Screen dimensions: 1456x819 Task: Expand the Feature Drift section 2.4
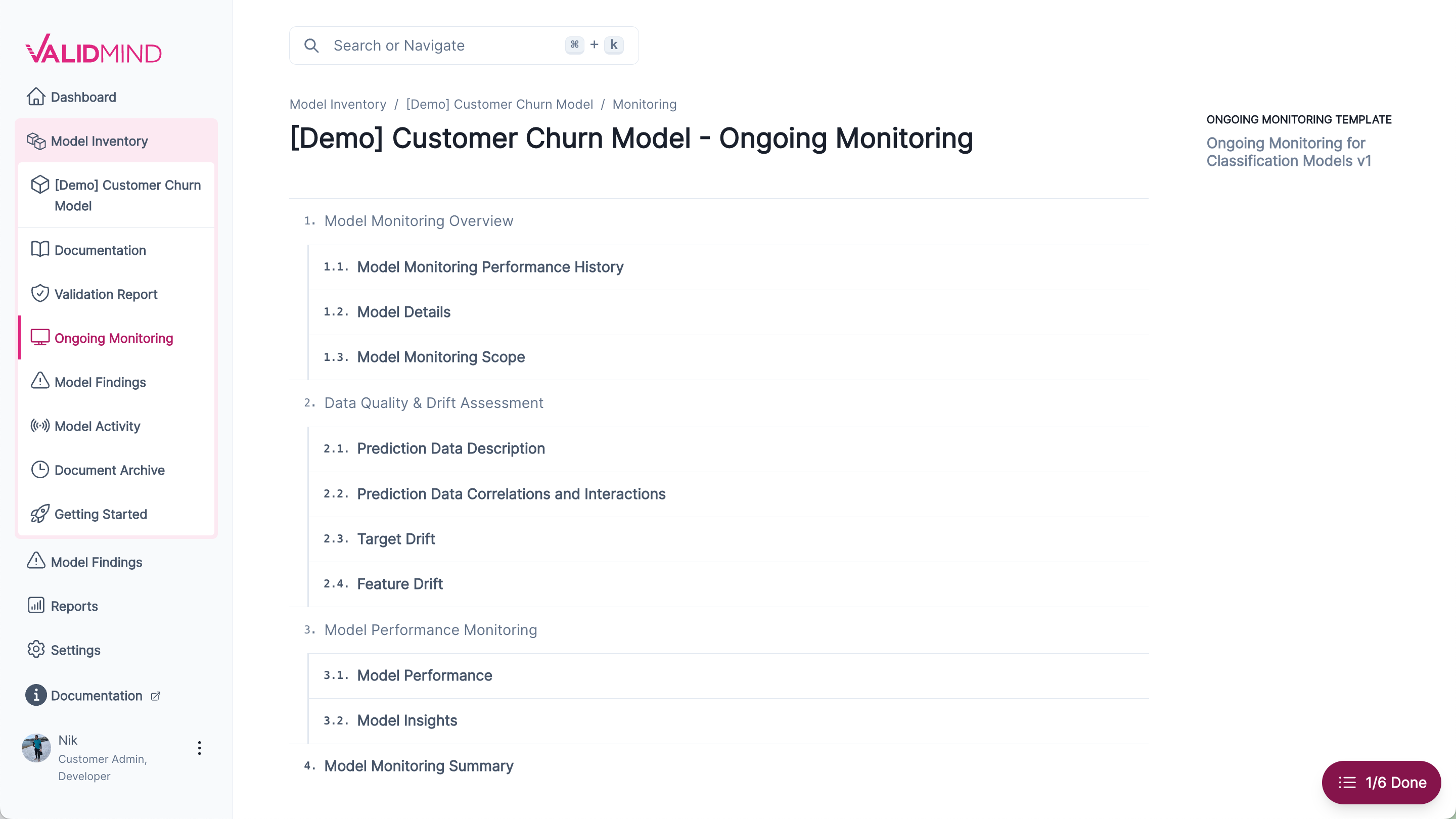pyautogui.click(x=399, y=583)
